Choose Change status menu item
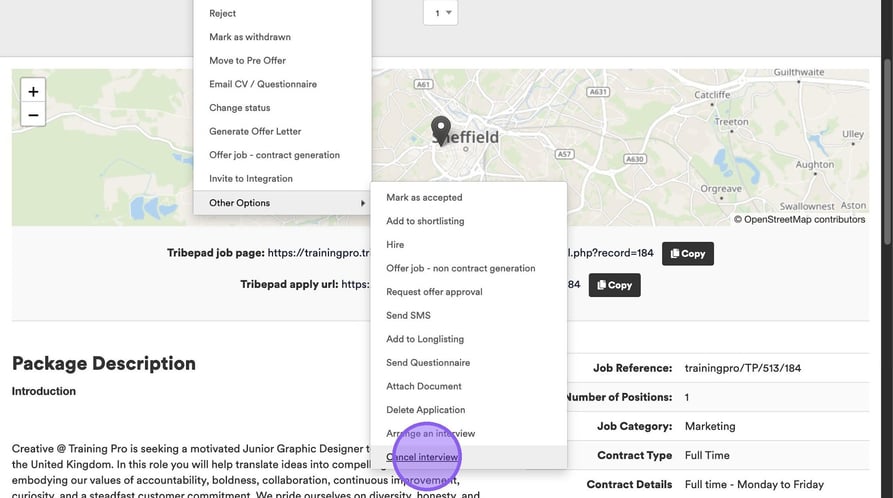The height and width of the screenshot is (498, 893). click(x=240, y=108)
